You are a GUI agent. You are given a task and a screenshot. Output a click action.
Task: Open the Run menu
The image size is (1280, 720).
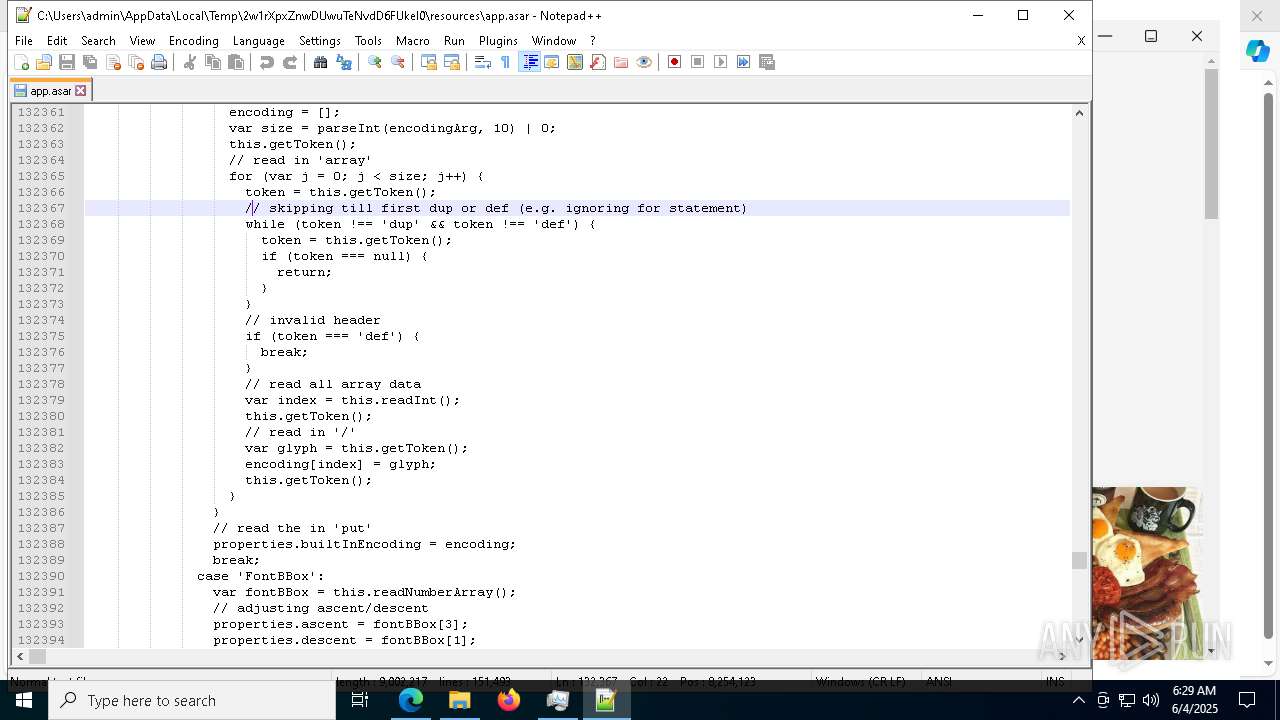coord(454,41)
